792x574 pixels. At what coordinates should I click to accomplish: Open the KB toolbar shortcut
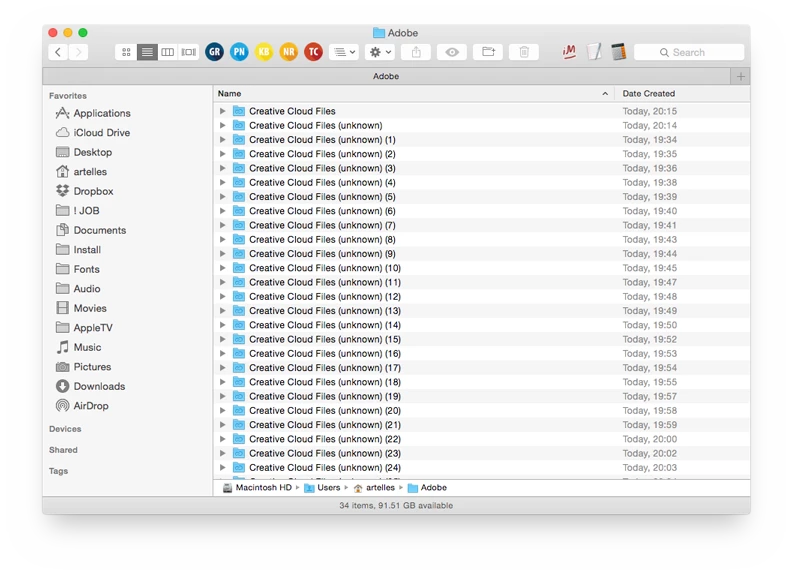(x=264, y=52)
